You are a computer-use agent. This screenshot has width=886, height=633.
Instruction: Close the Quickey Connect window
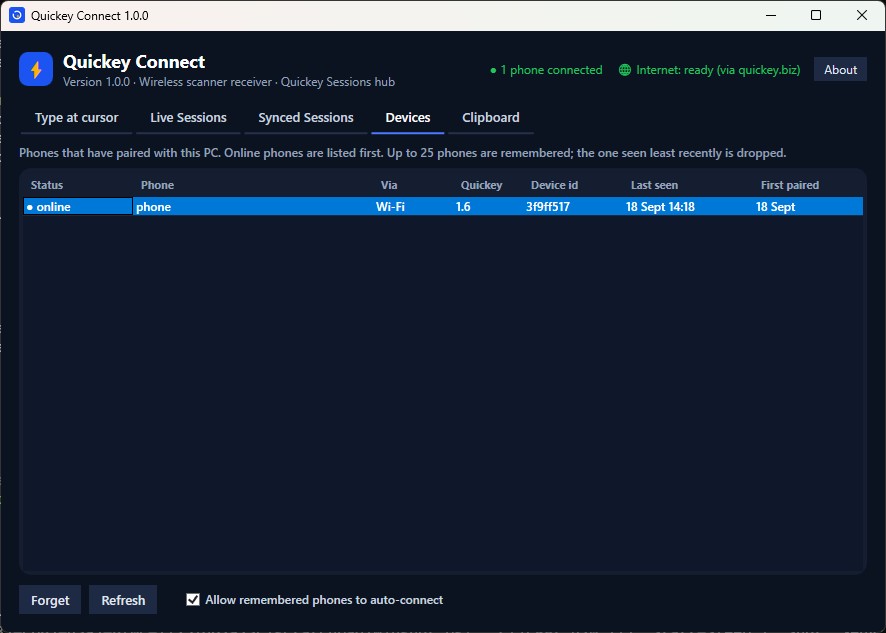pyautogui.click(x=862, y=15)
